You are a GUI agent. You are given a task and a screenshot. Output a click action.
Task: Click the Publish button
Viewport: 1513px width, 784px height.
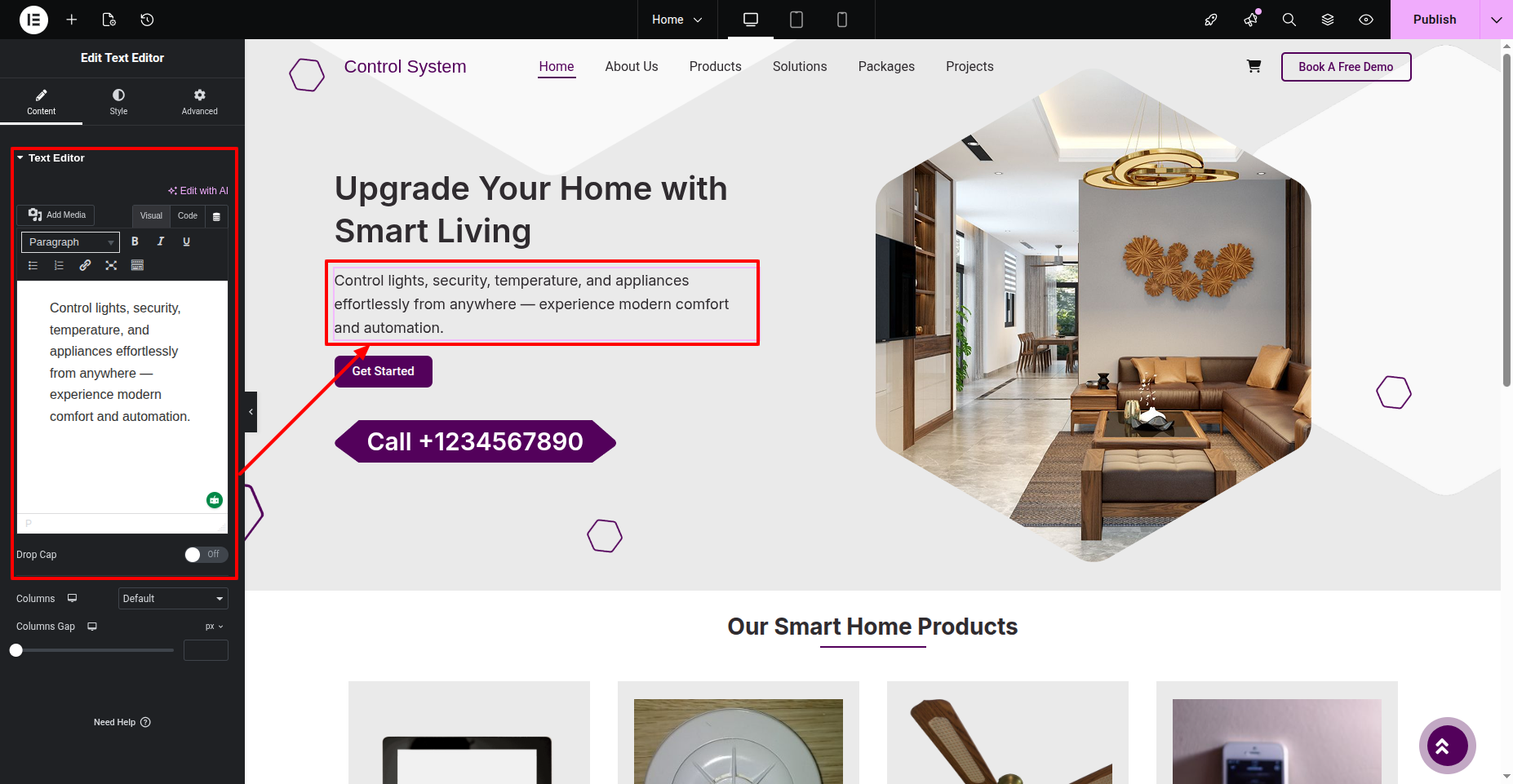pos(1435,20)
